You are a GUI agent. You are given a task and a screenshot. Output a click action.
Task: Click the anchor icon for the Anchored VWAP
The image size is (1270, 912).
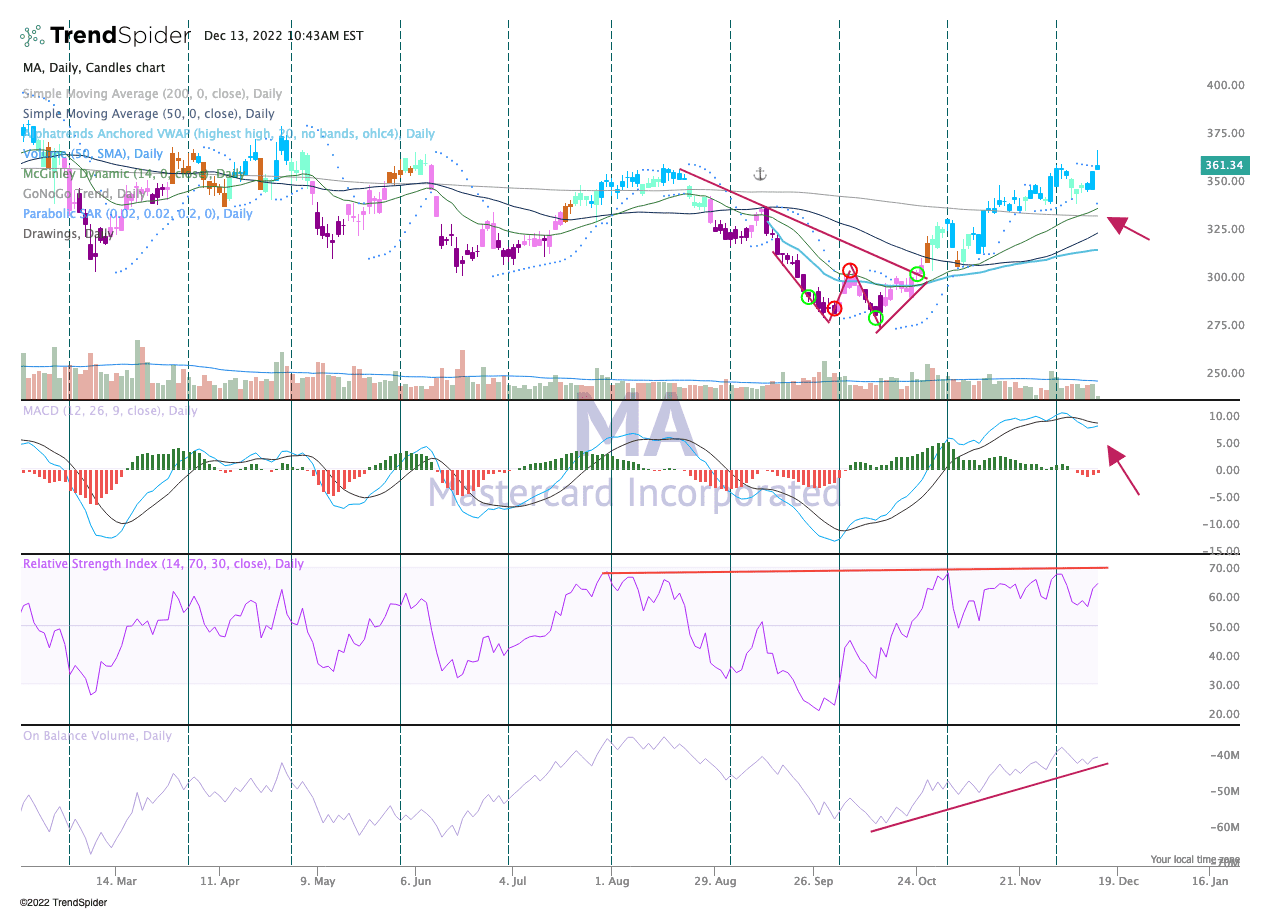pyautogui.click(x=759, y=175)
